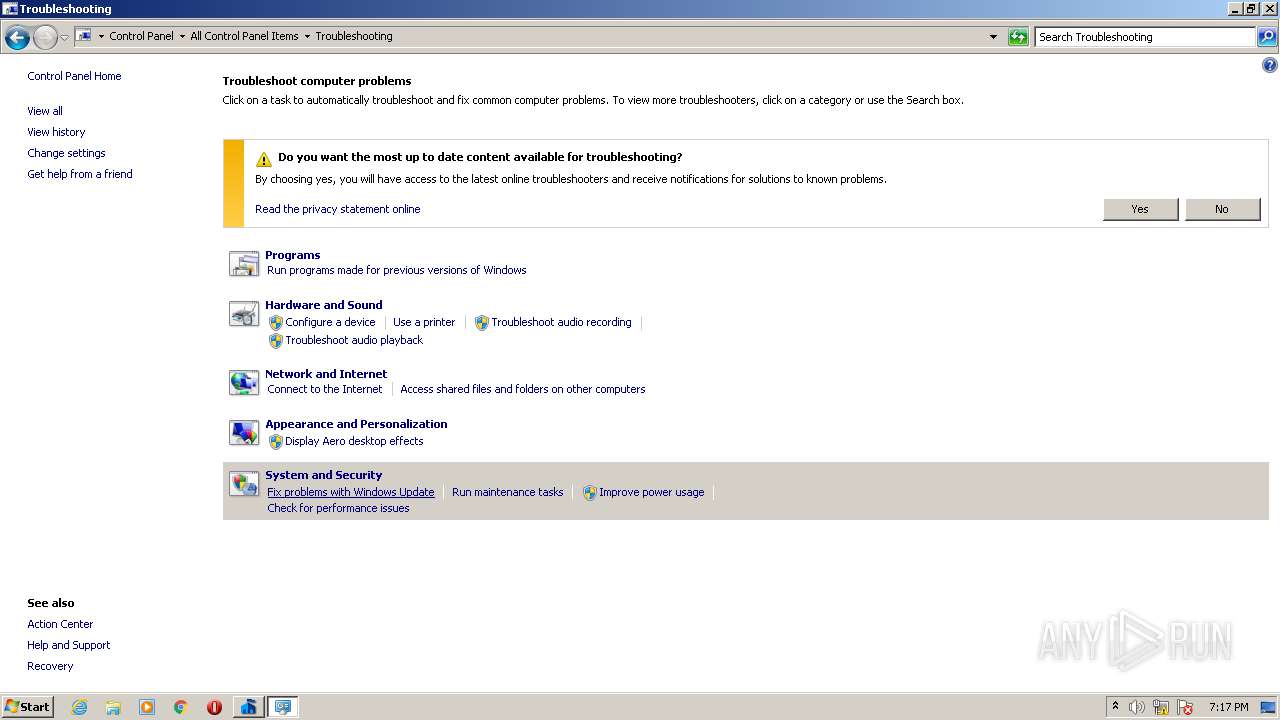Click shield icon beside Improve power usage
The height and width of the screenshot is (720, 1280).
coord(590,493)
